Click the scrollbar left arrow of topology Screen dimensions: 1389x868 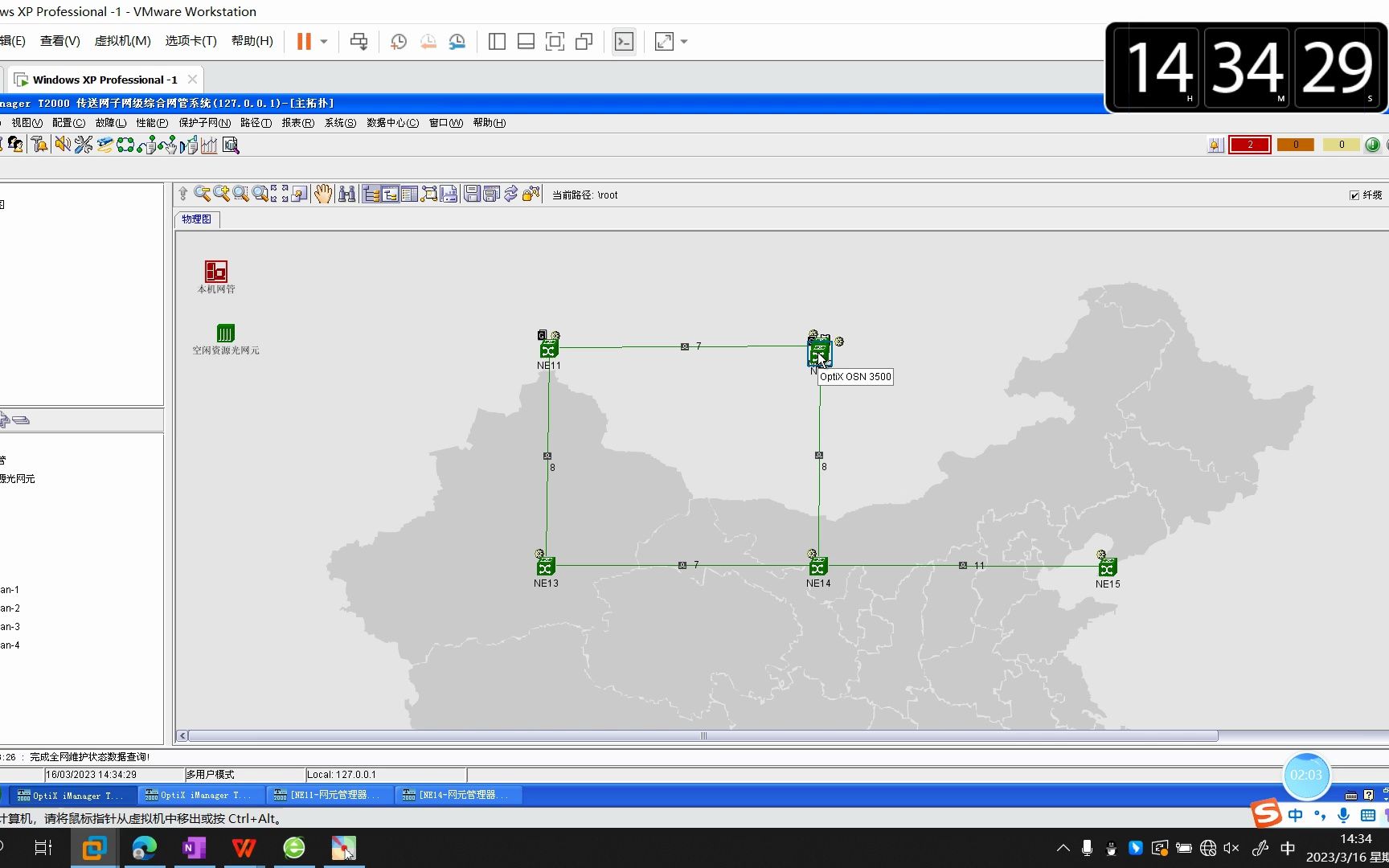point(182,735)
